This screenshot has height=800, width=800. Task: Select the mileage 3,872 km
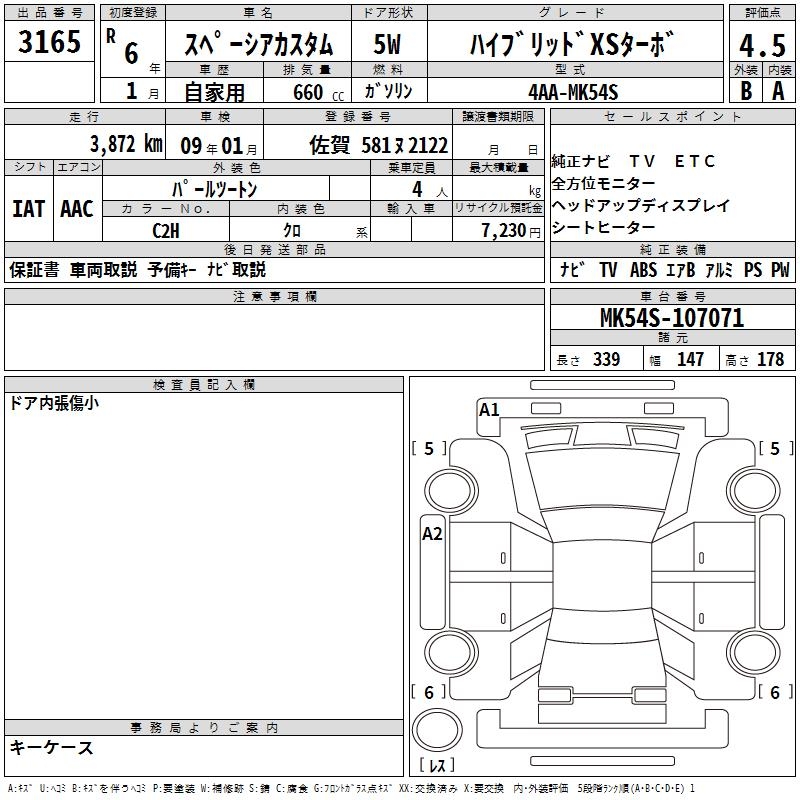[x=126, y=144]
